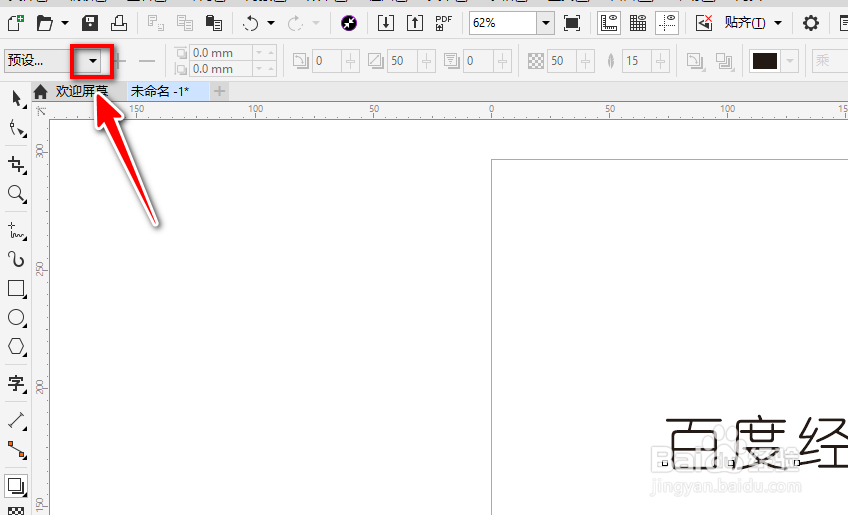848x515 pixels.
Task: Click the lower 0.0 mm shadow offset field
Action: [221, 69]
